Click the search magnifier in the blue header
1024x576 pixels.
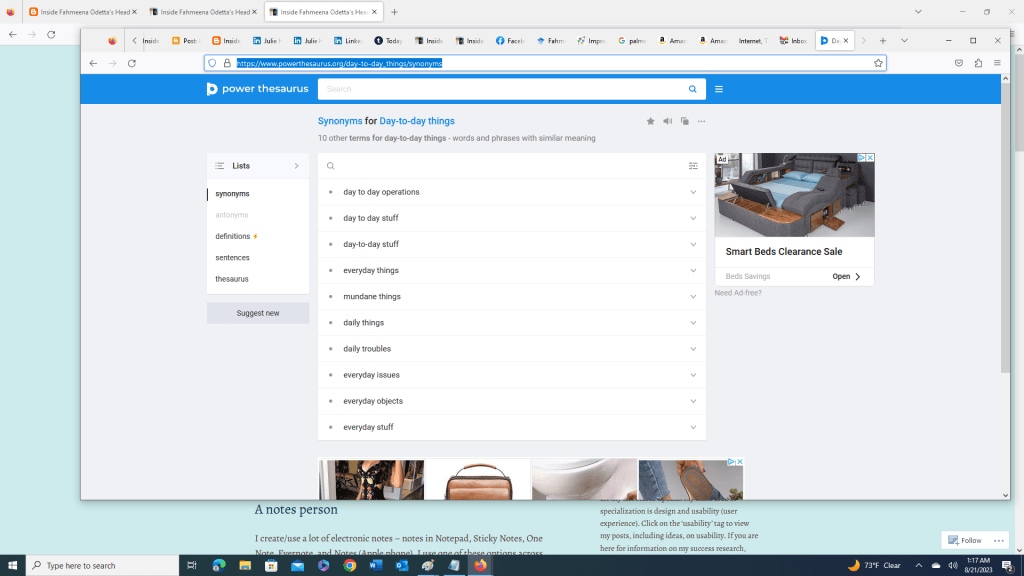pos(692,89)
